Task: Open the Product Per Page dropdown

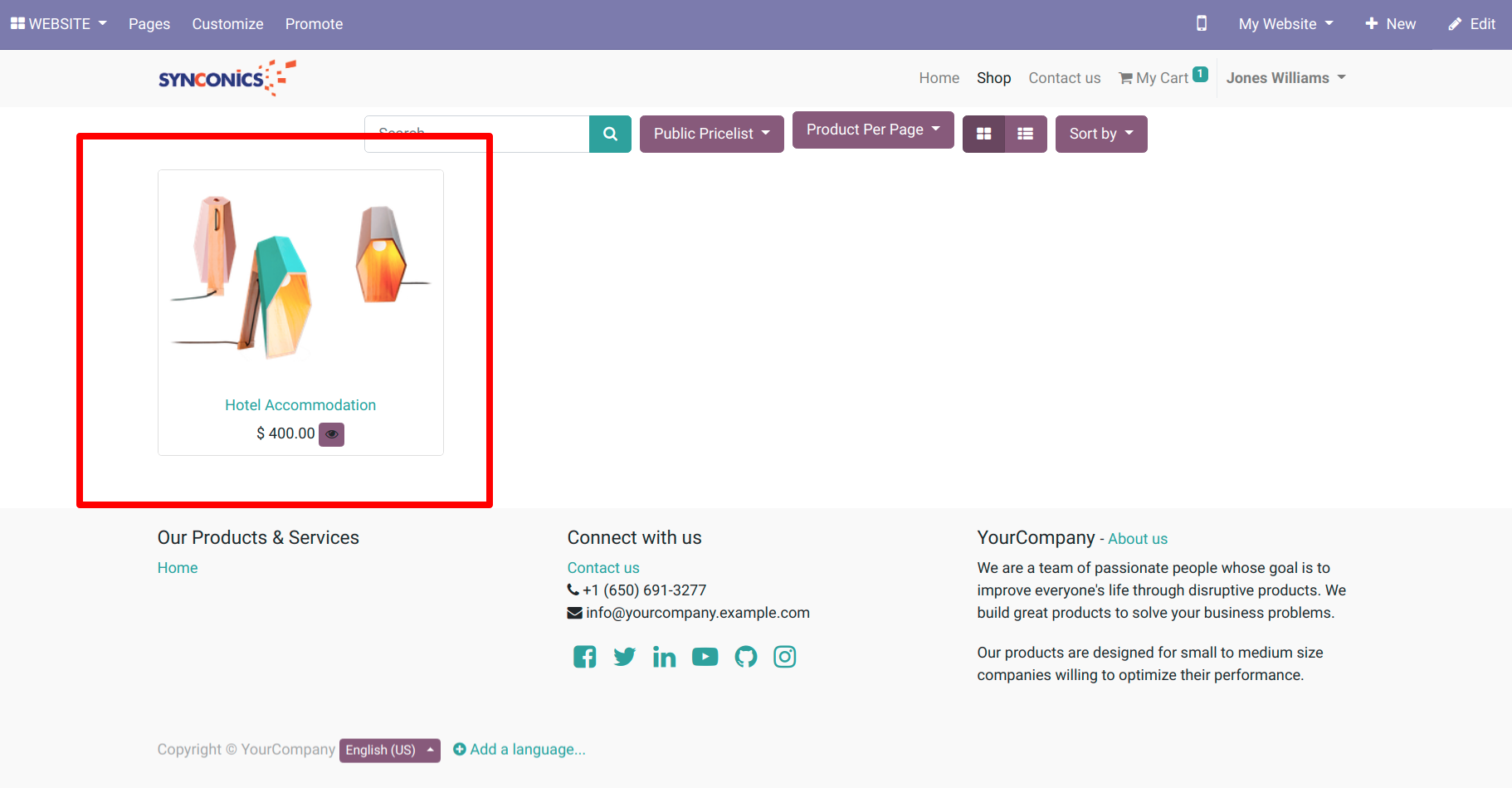Action: tap(872, 130)
